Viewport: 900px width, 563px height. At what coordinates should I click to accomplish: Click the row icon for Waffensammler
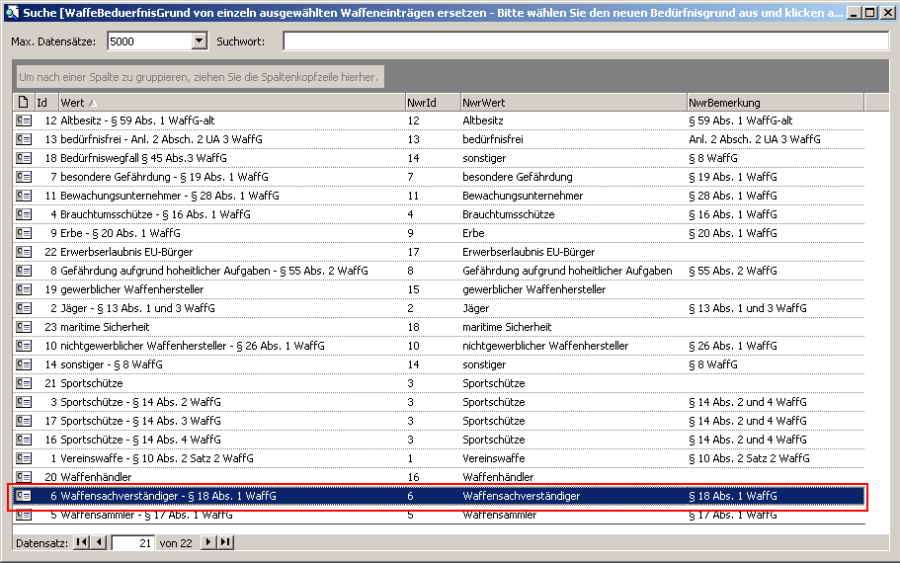pos(23,515)
